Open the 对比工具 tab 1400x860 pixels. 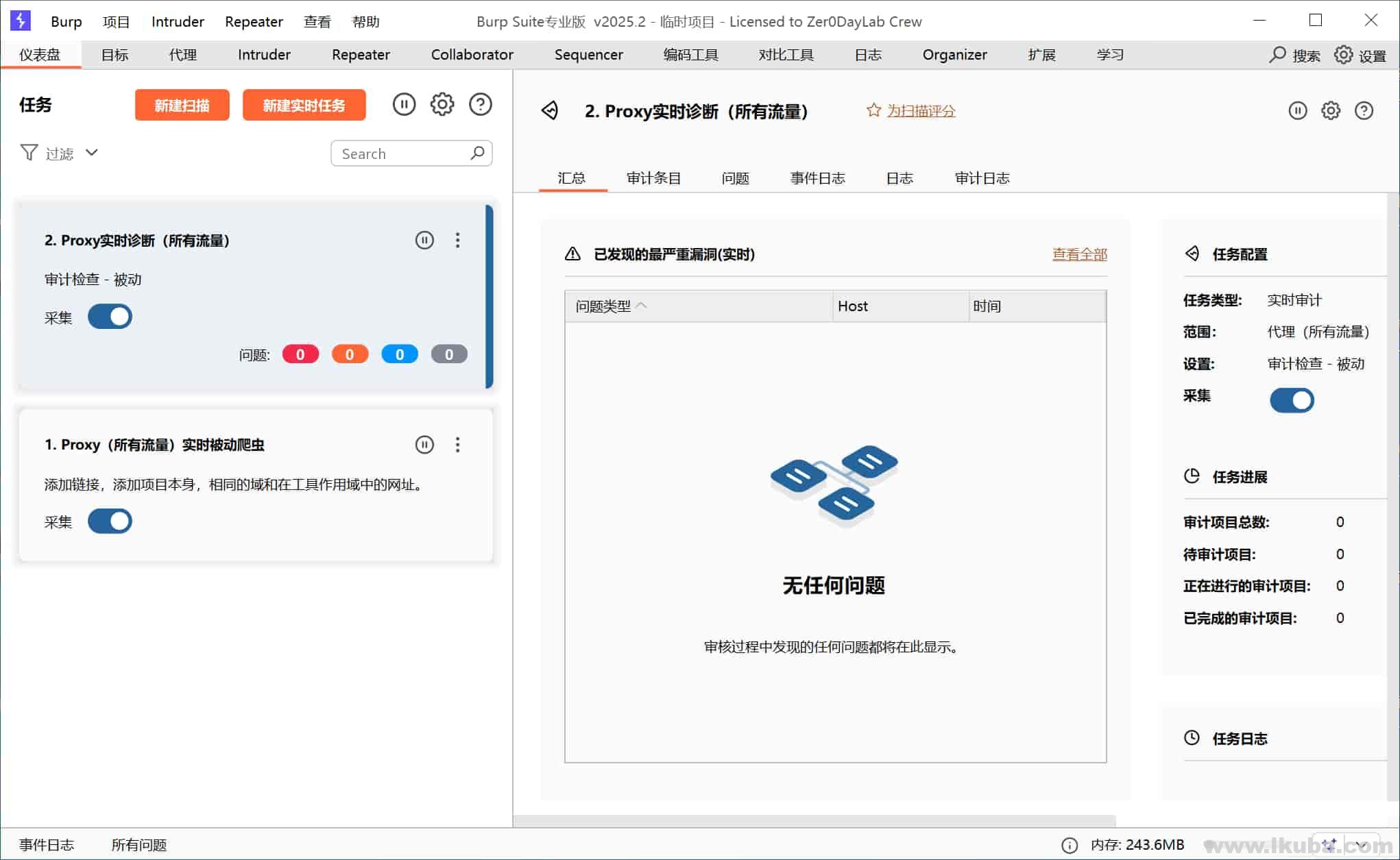click(x=786, y=55)
